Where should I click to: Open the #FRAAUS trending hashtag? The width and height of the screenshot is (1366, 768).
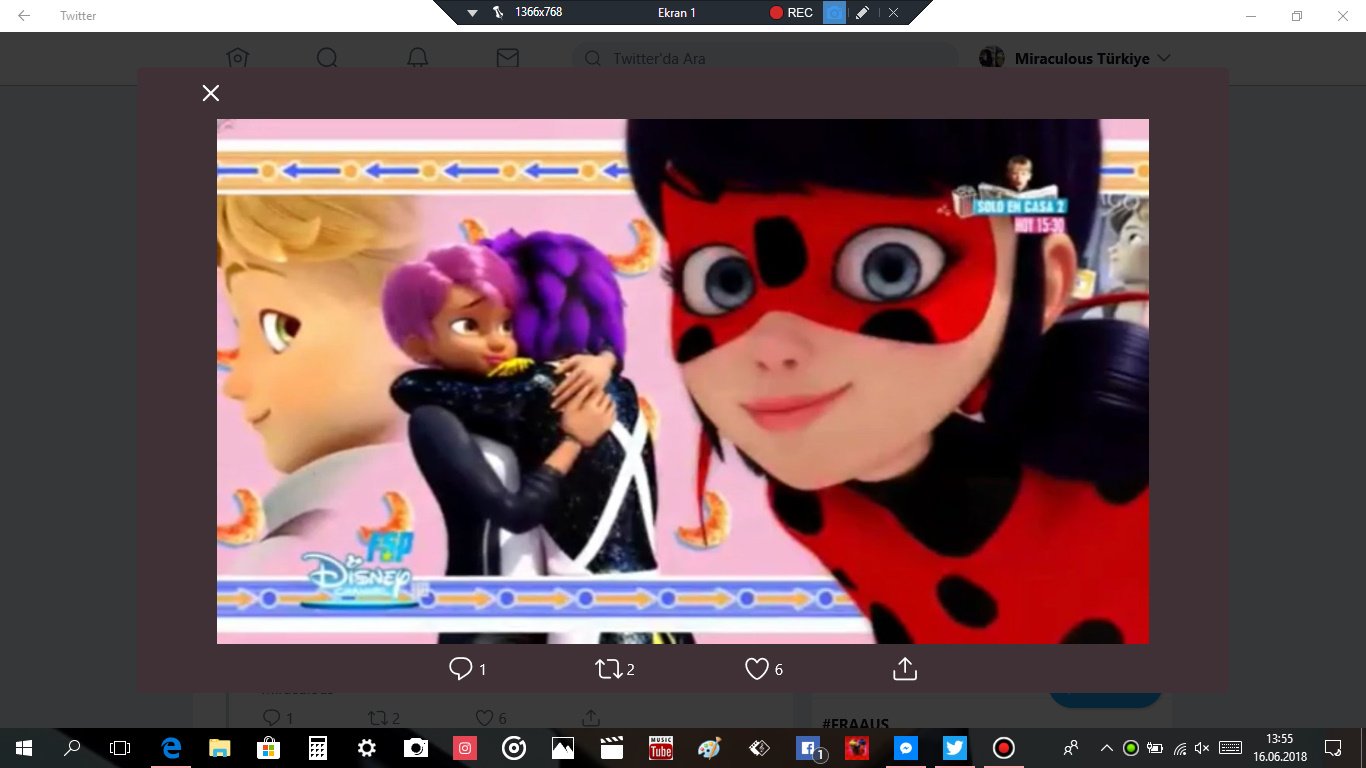click(856, 723)
